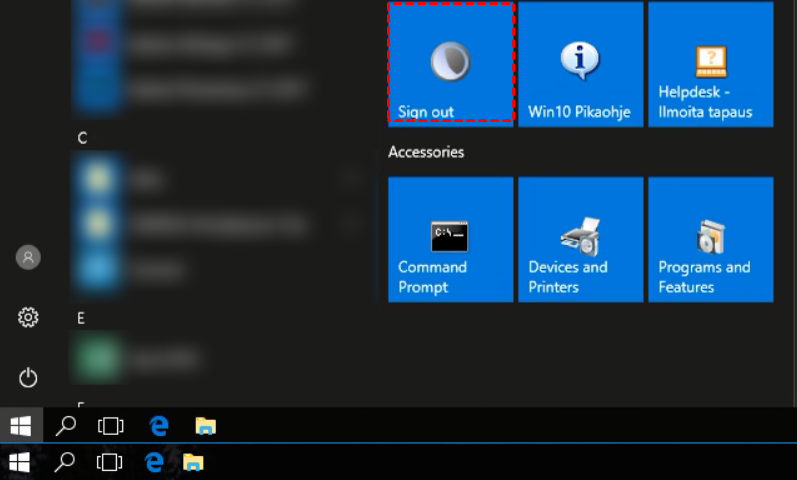This screenshot has width=797, height=480.
Task: Open the Devices and Printers tile
Action: click(x=580, y=240)
